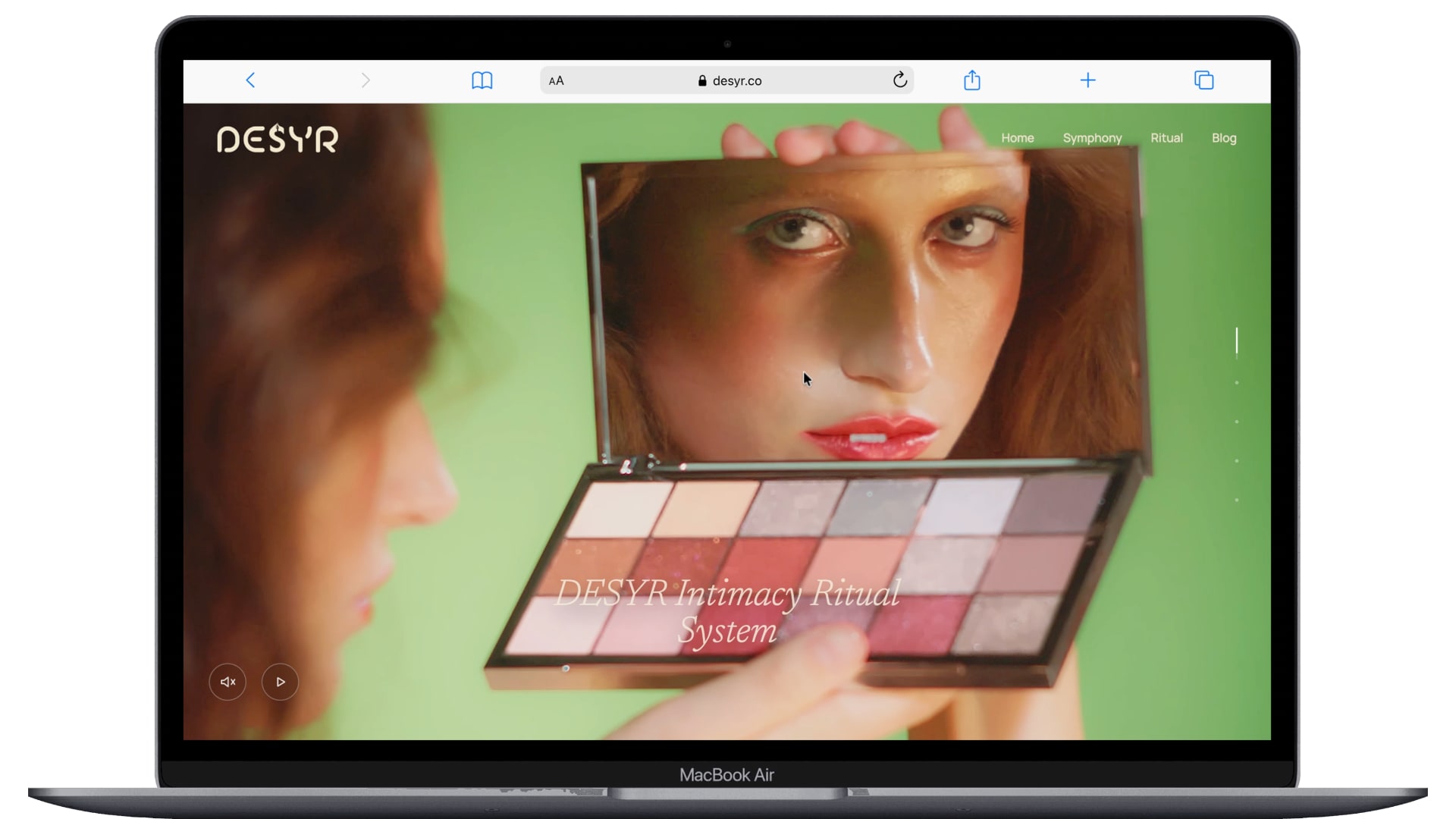Open the Safari share sheet icon
1456x819 pixels.
pyautogui.click(x=972, y=80)
